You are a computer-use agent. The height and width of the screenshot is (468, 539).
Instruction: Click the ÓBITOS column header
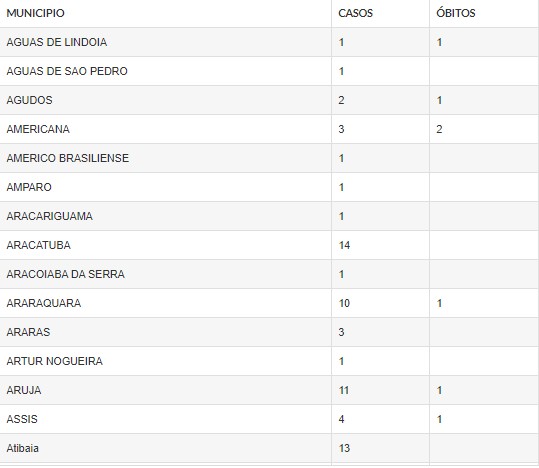(456, 13)
